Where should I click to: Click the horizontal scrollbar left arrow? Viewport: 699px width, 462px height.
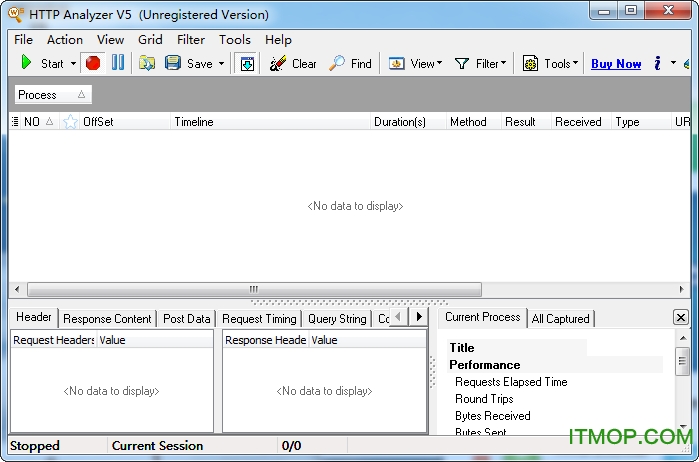(17, 289)
